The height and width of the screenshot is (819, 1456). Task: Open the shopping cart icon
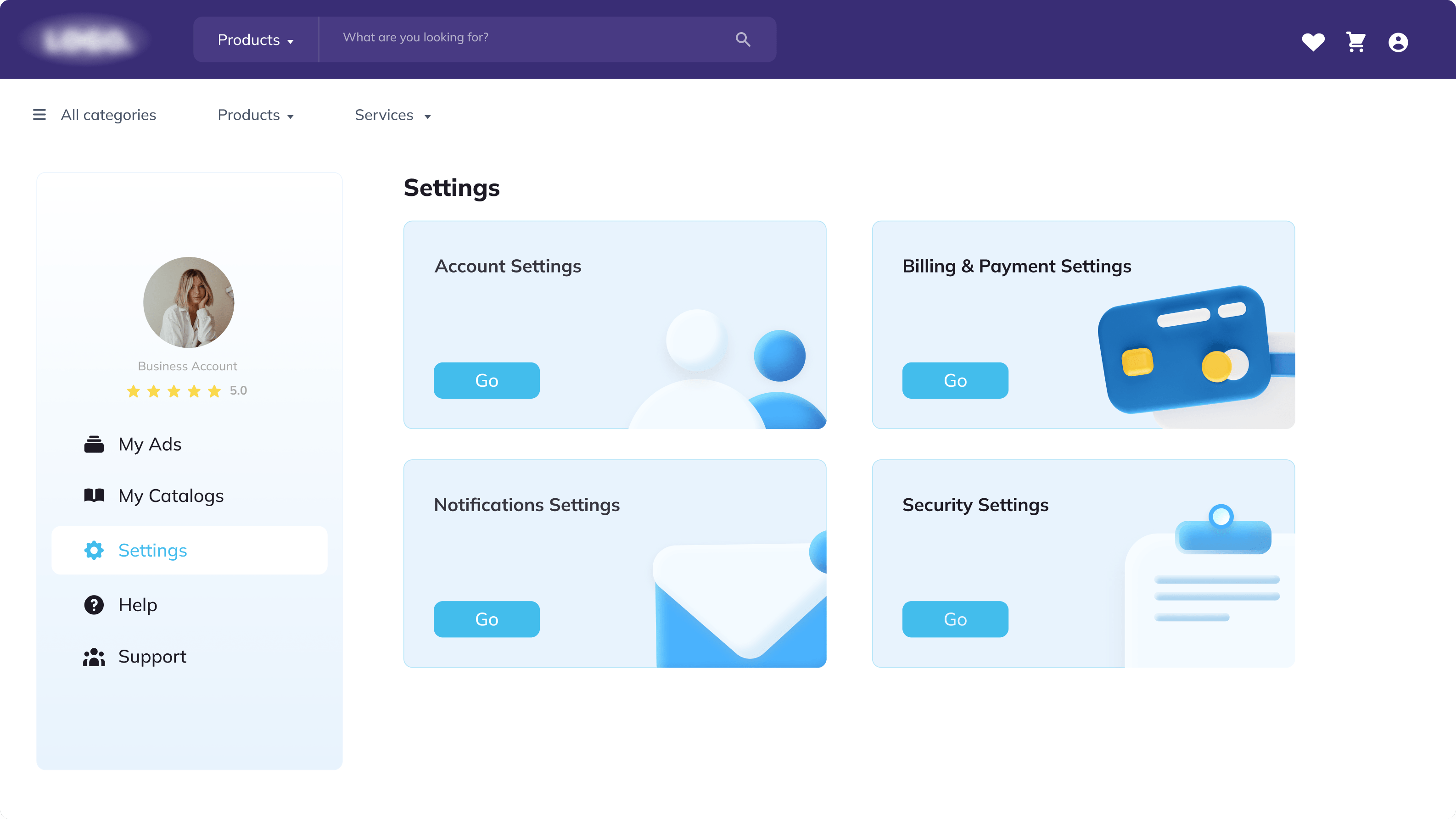coord(1355,41)
